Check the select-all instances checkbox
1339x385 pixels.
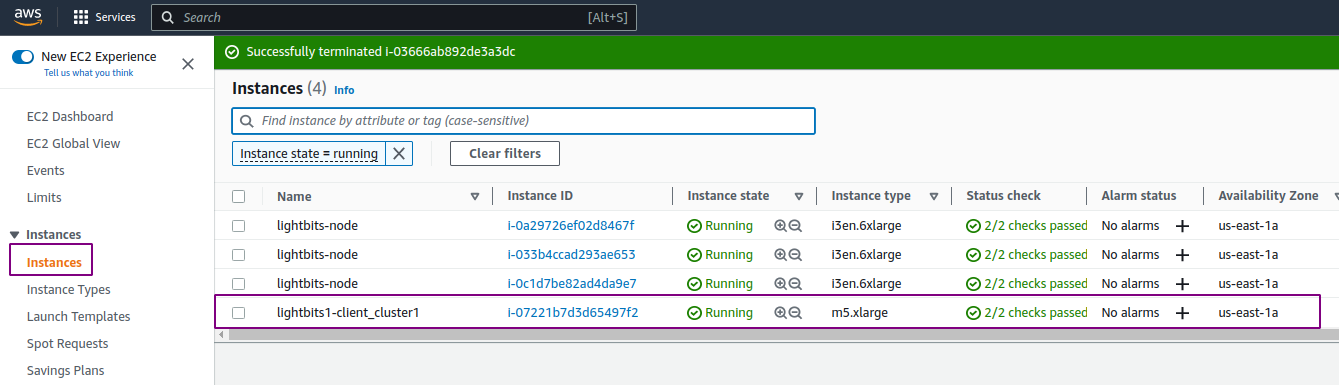238,196
